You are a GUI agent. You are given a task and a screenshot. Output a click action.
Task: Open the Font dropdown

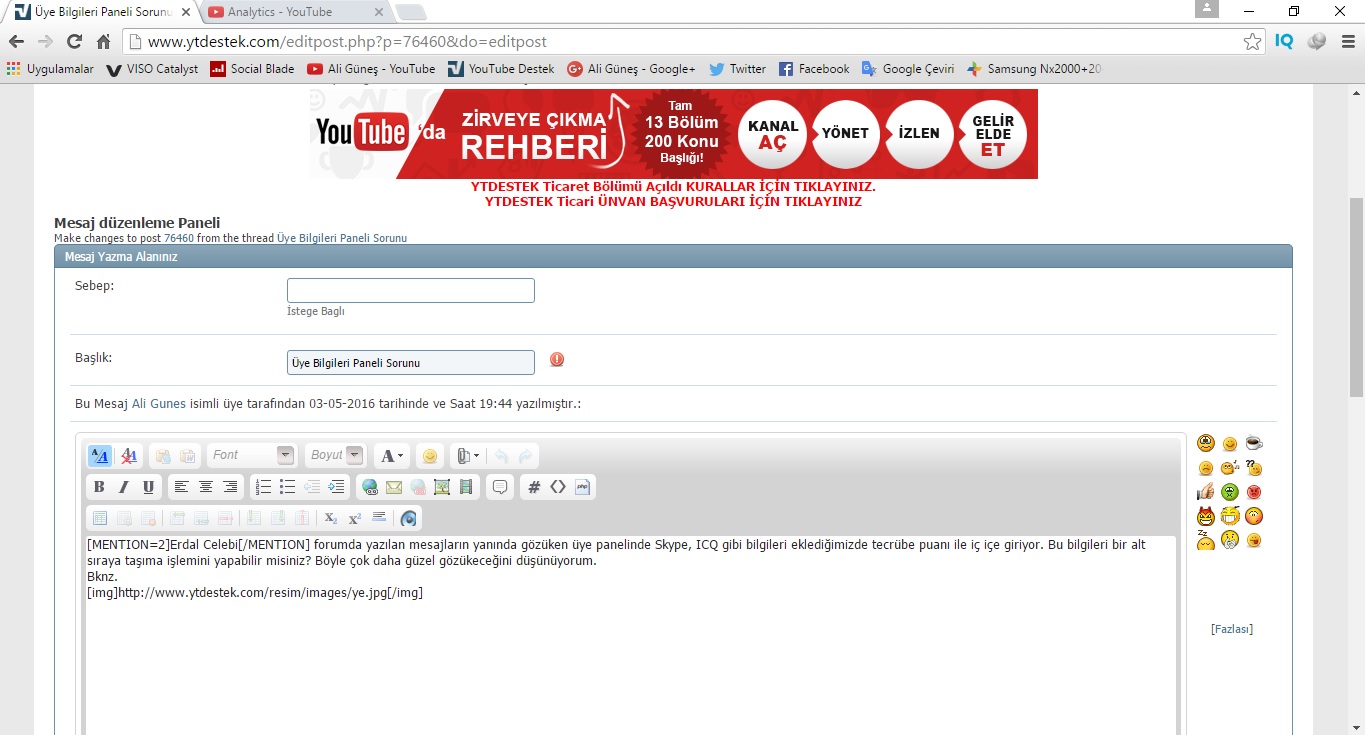[252, 455]
